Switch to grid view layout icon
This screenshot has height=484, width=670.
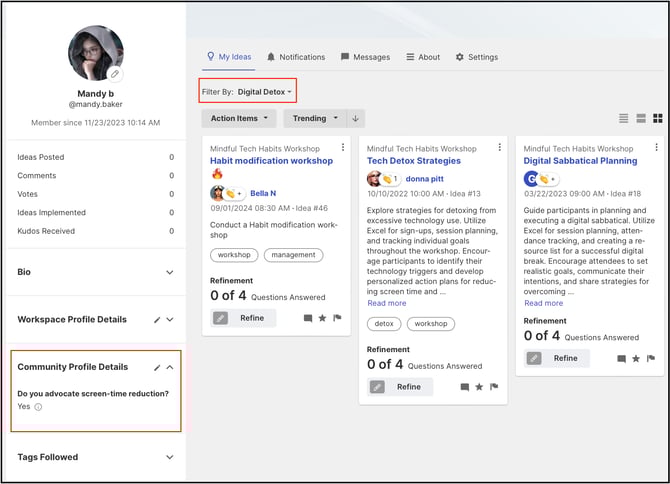(x=658, y=118)
